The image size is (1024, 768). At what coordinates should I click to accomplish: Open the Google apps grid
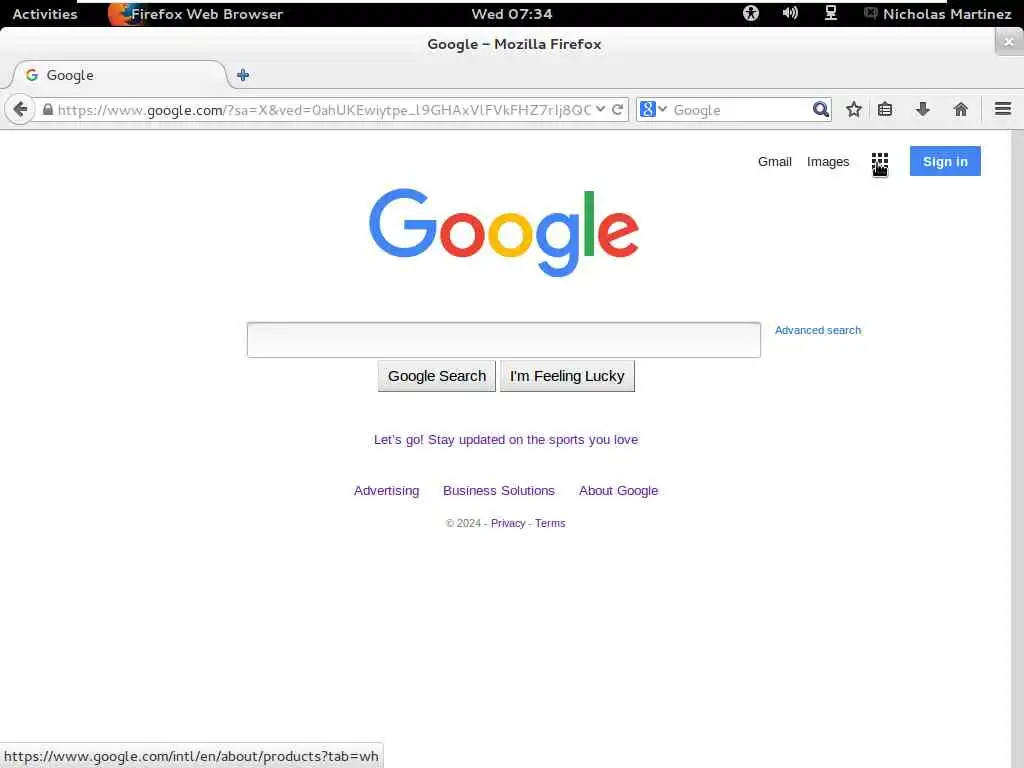(880, 161)
